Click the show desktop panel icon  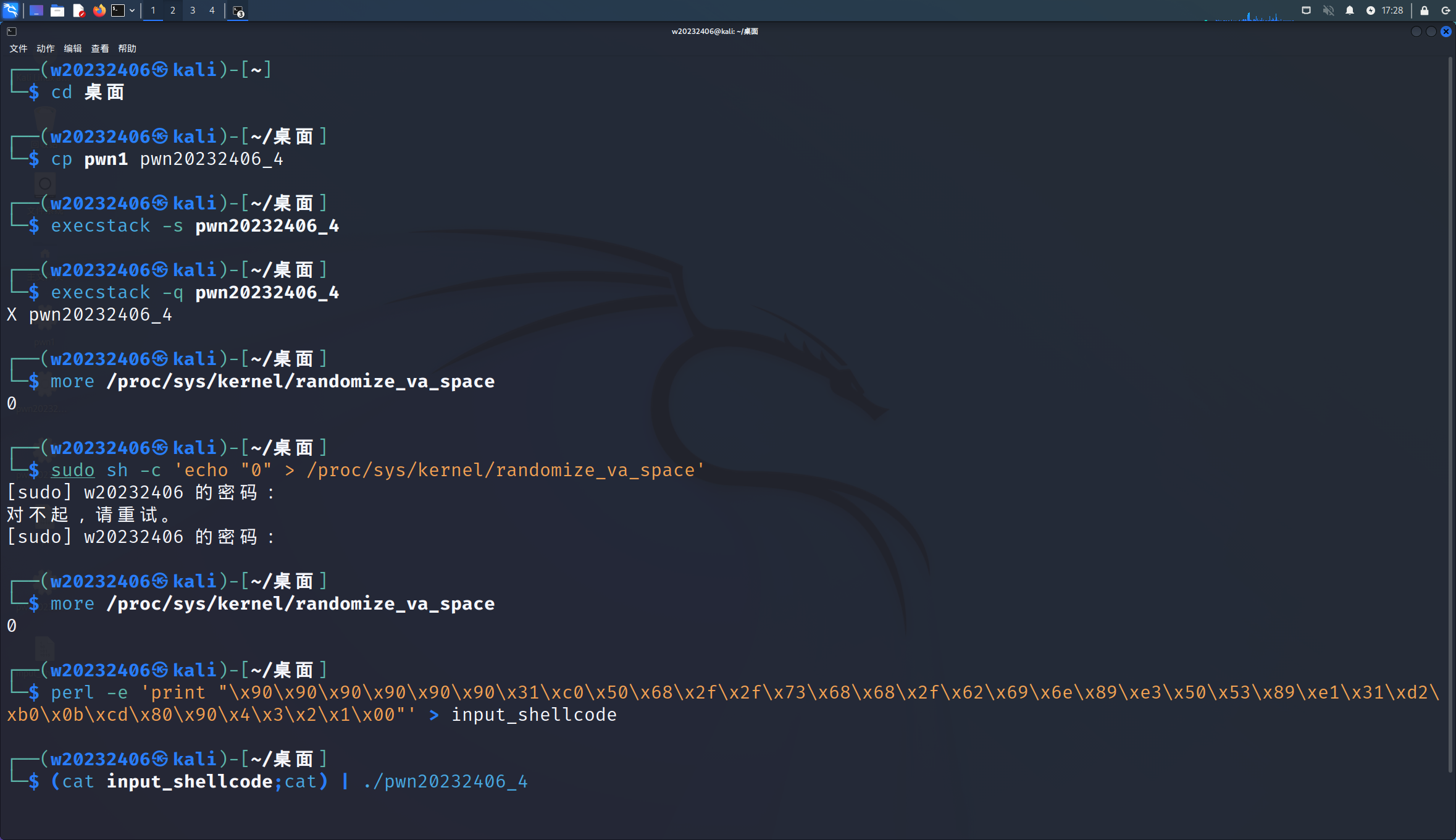pos(36,10)
